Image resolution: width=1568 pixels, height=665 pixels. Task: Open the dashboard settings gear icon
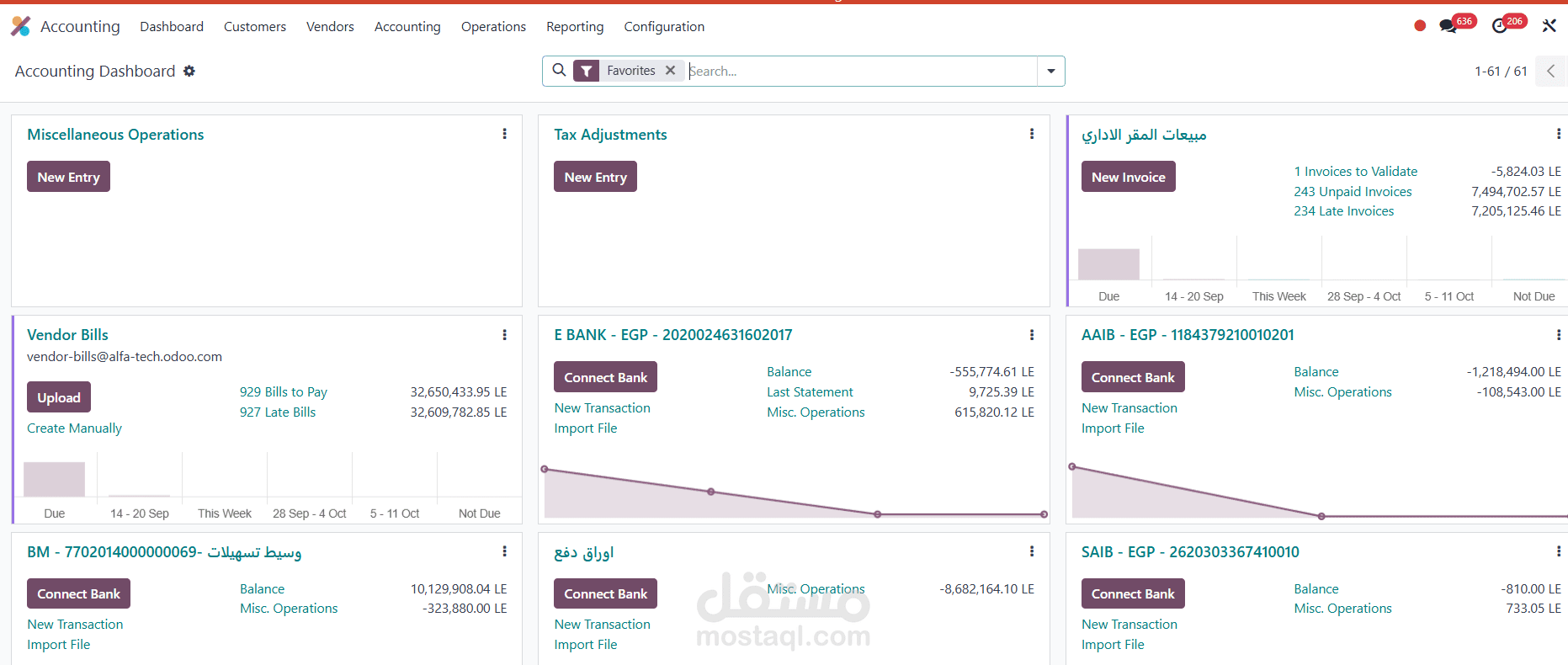tap(189, 72)
